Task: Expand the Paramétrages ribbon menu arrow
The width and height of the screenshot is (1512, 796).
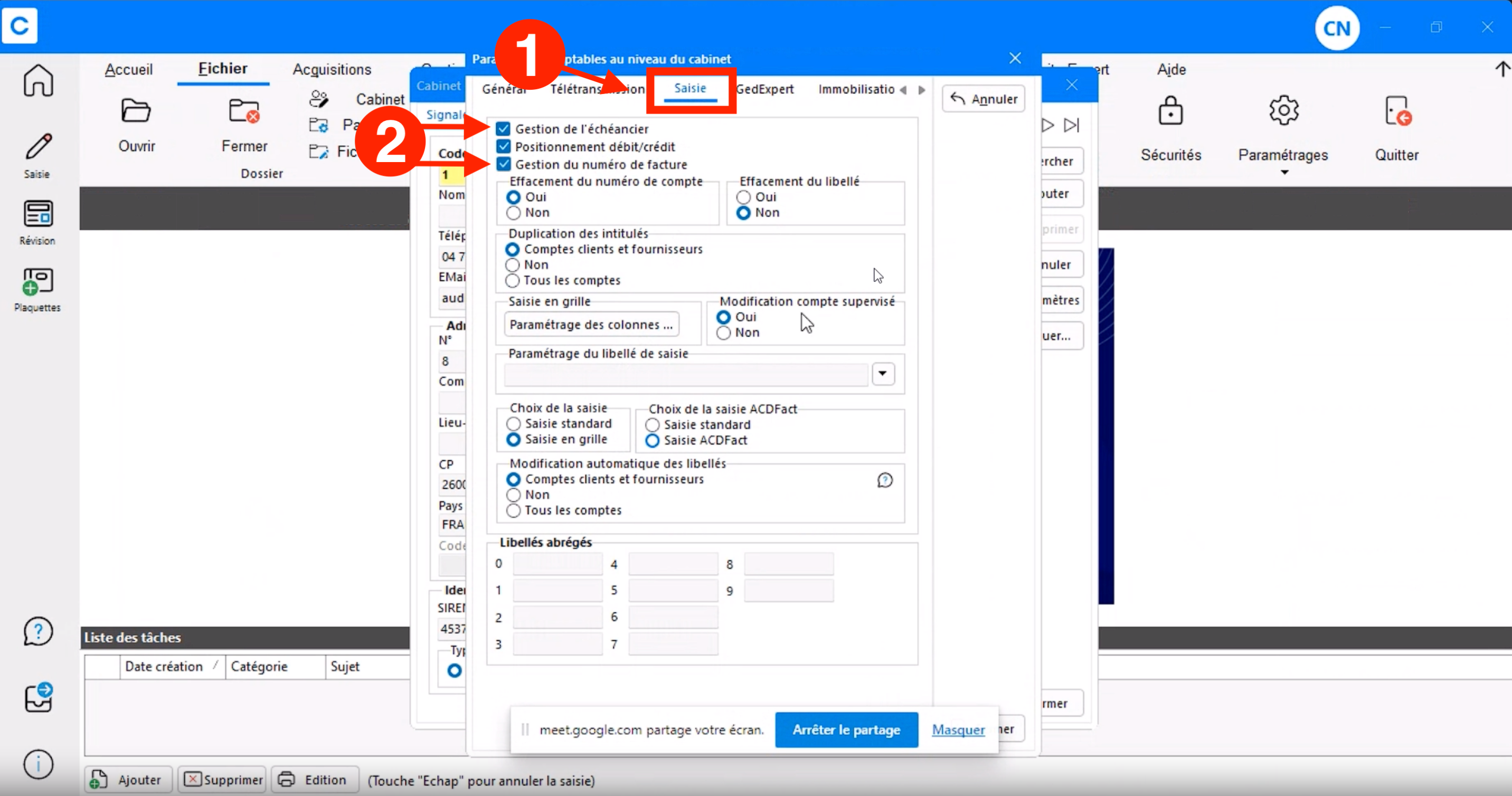Action: 1284,172
